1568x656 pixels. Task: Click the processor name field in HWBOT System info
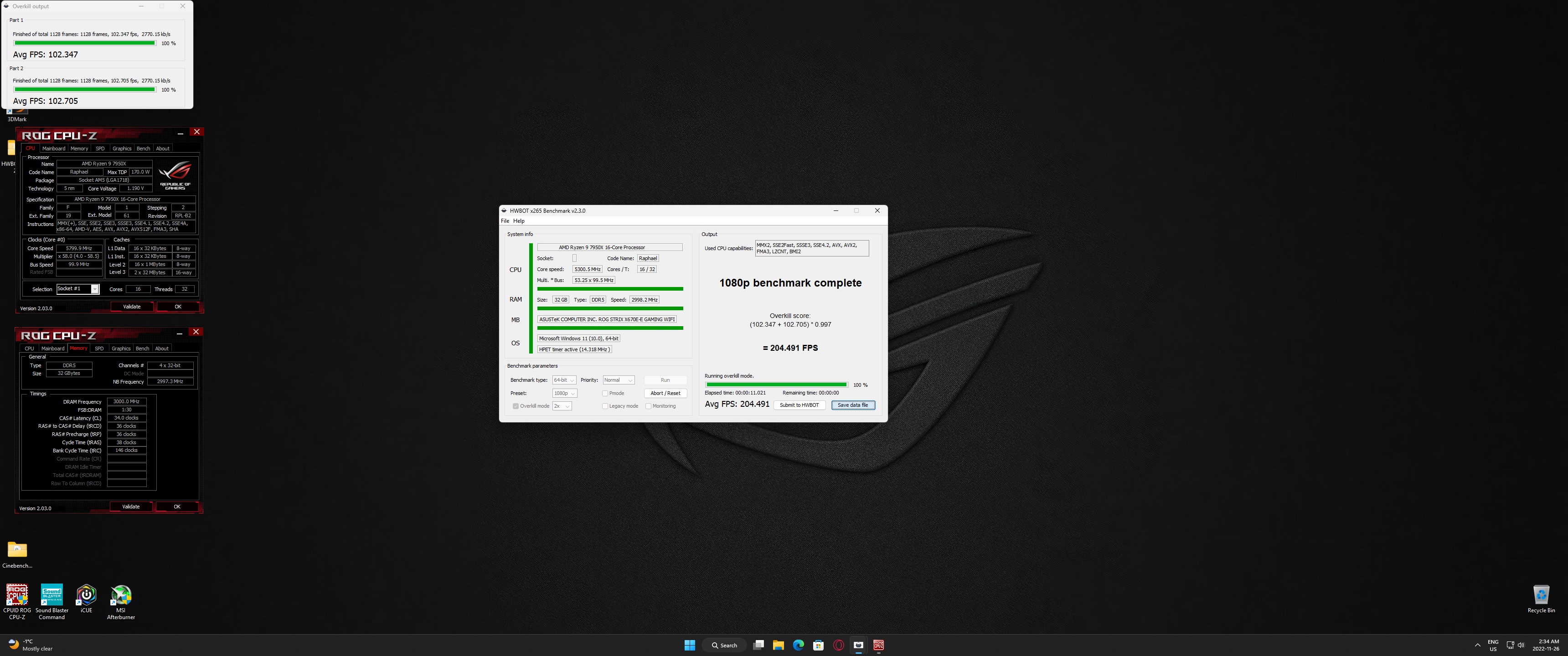click(610, 248)
